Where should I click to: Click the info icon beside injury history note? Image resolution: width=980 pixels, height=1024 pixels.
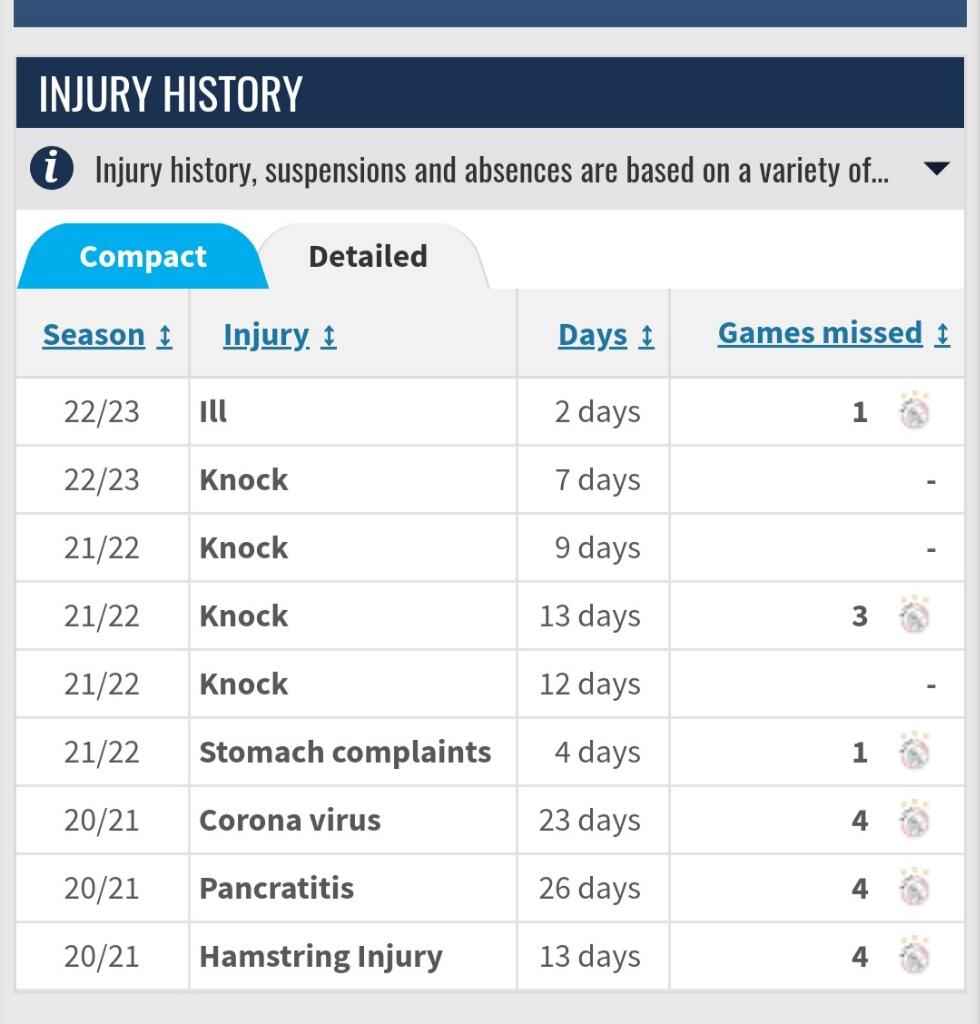pos(51,169)
